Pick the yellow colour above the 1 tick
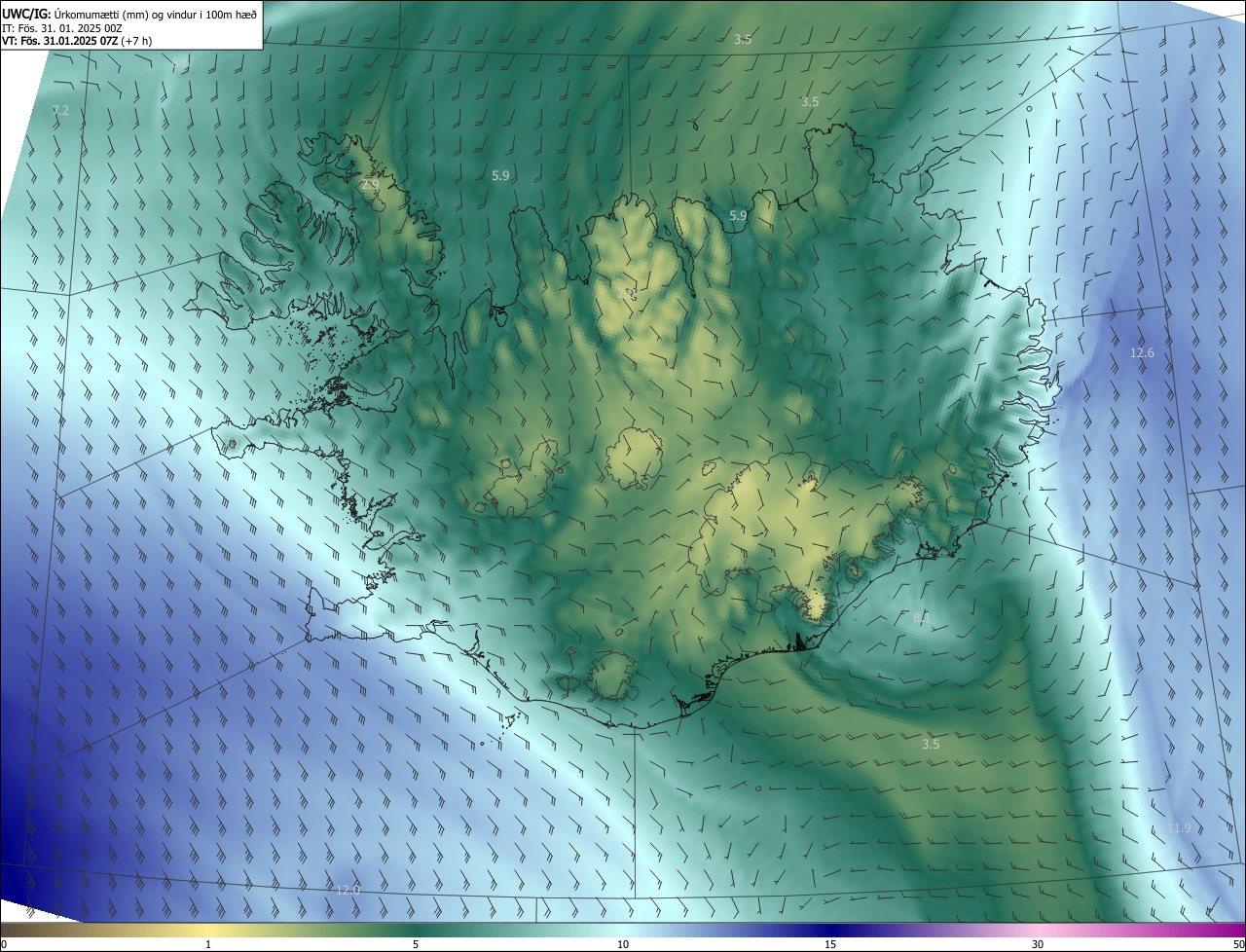This screenshot has height=952, width=1246. point(208,930)
